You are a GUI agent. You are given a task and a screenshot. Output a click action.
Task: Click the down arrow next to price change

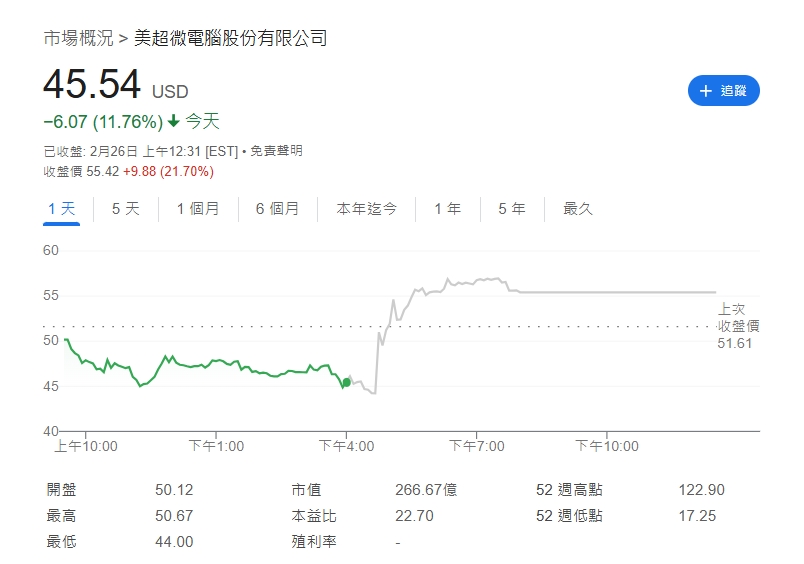[x=174, y=121]
